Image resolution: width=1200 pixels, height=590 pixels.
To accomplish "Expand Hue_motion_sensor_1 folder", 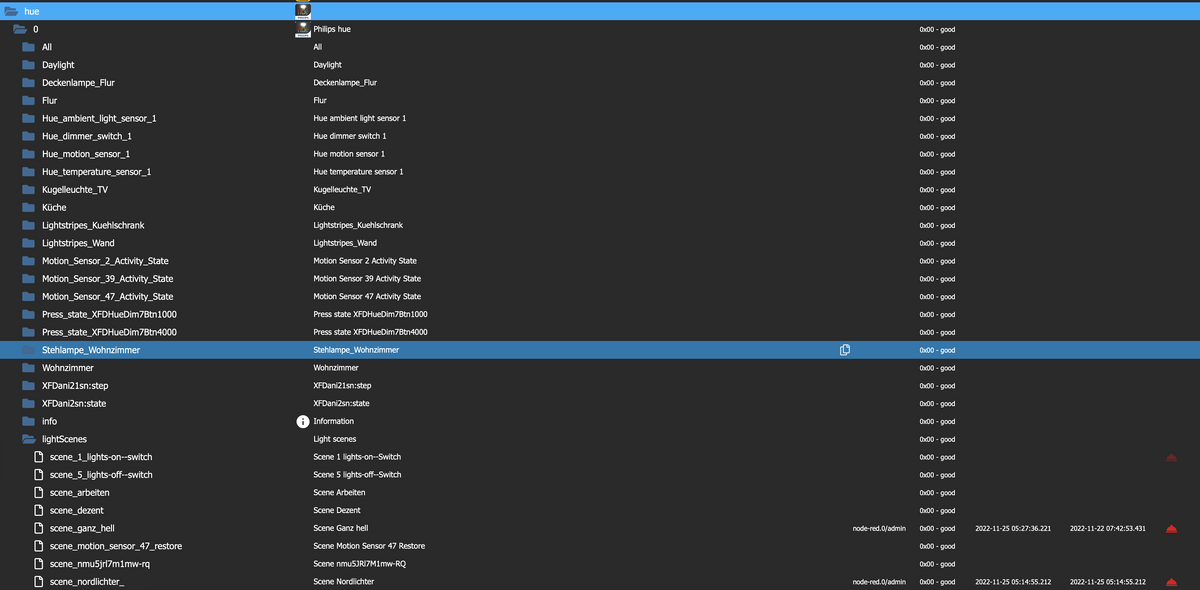I will click(x=29, y=154).
